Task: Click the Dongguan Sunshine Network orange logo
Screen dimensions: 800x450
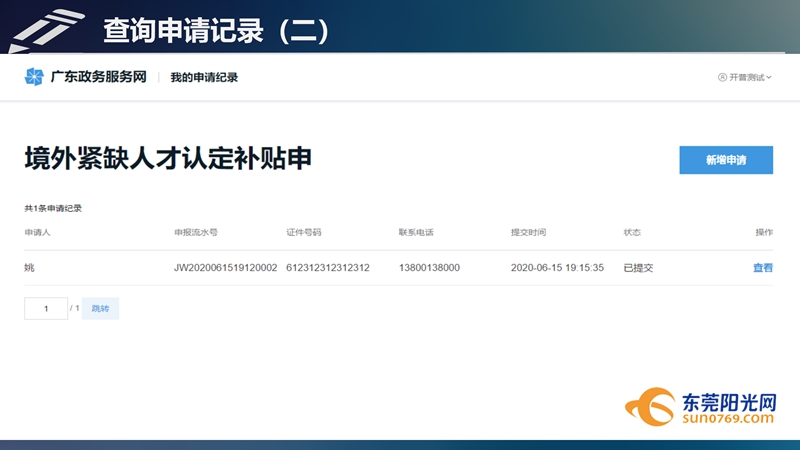Action: pyautogui.click(x=649, y=408)
